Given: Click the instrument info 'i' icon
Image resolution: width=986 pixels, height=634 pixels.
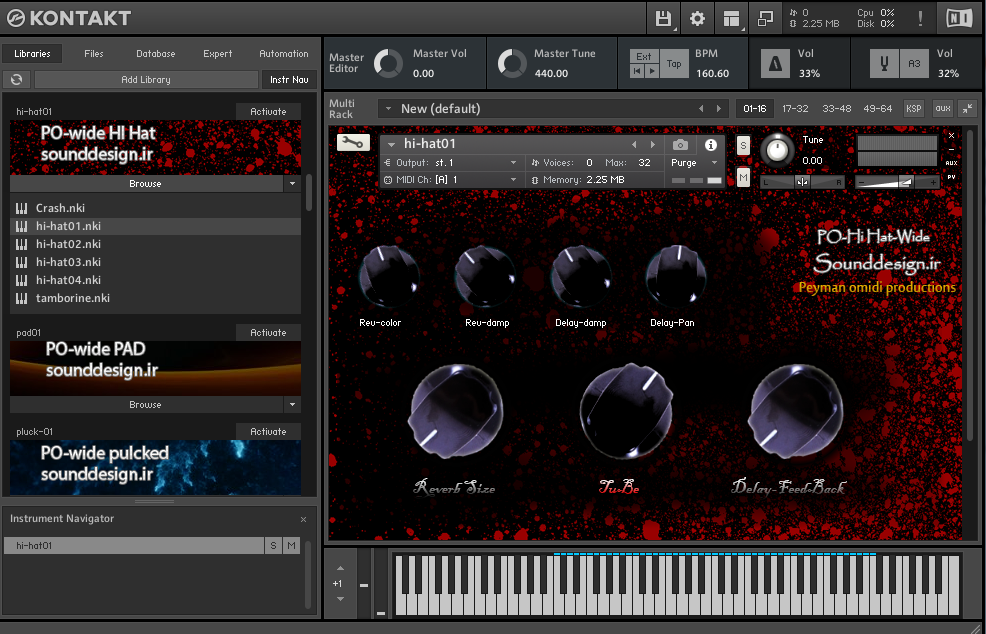Looking at the screenshot, I should coord(711,145).
